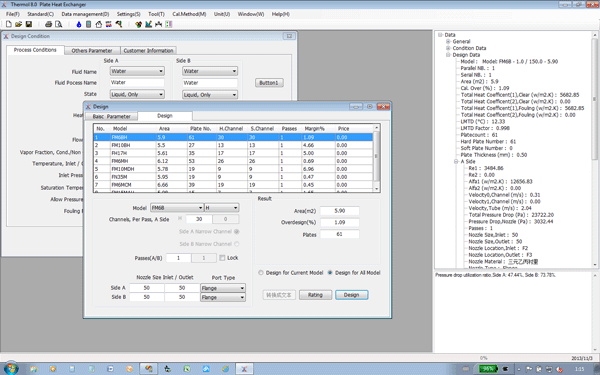Open the Data management(D) menu
This screenshot has width=600, height=375.
tap(85, 14)
